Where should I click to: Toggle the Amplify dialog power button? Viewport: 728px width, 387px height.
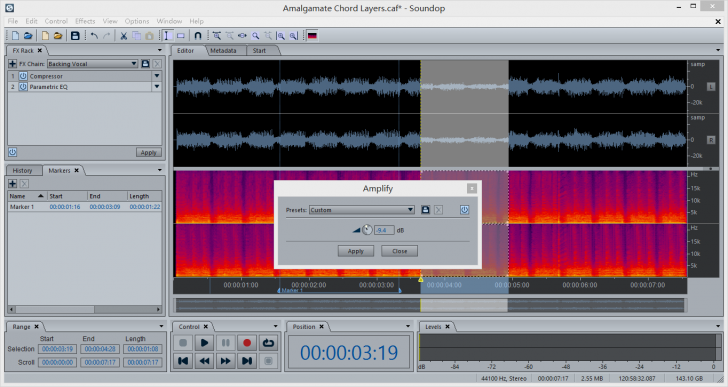(x=464, y=210)
